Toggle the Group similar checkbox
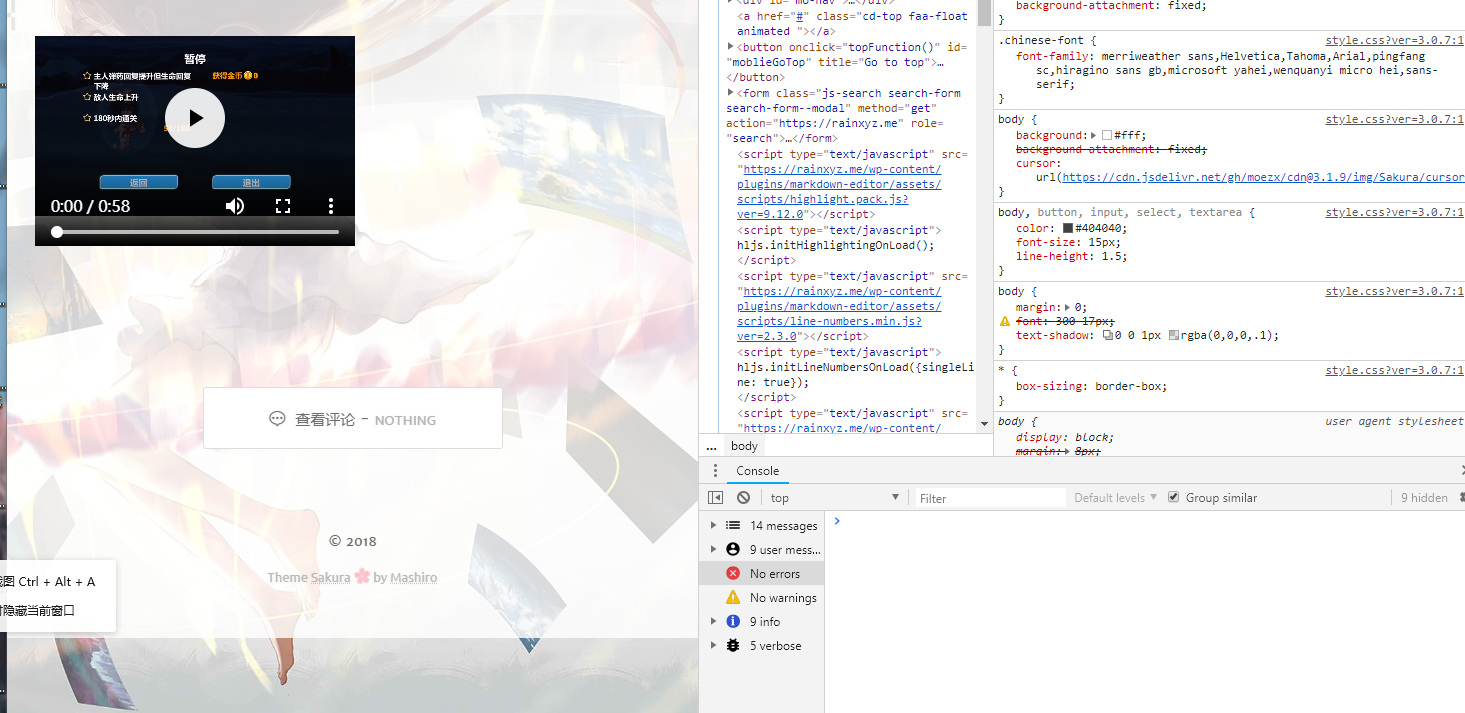The width and height of the screenshot is (1465, 713). tap(1174, 497)
